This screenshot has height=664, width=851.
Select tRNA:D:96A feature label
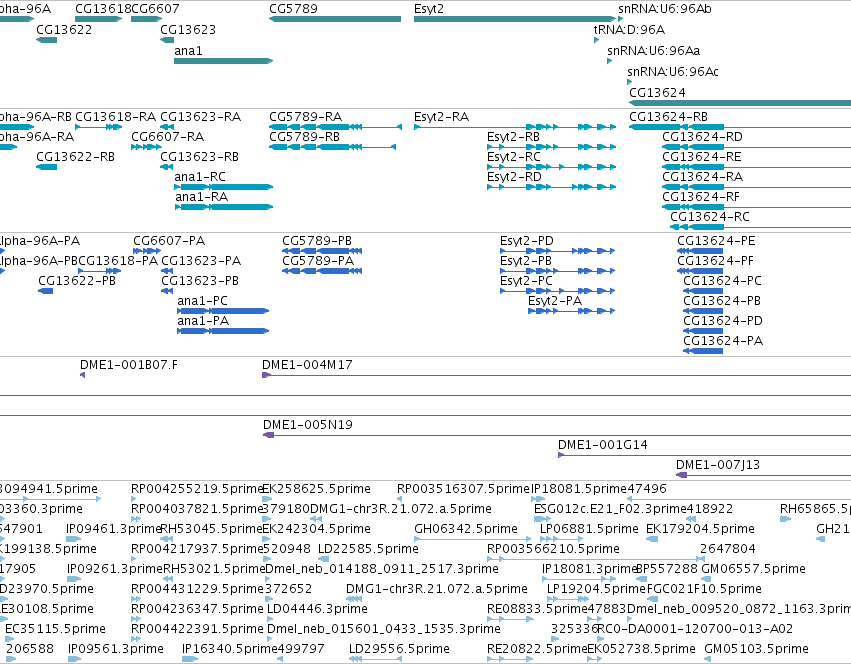pos(629,29)
